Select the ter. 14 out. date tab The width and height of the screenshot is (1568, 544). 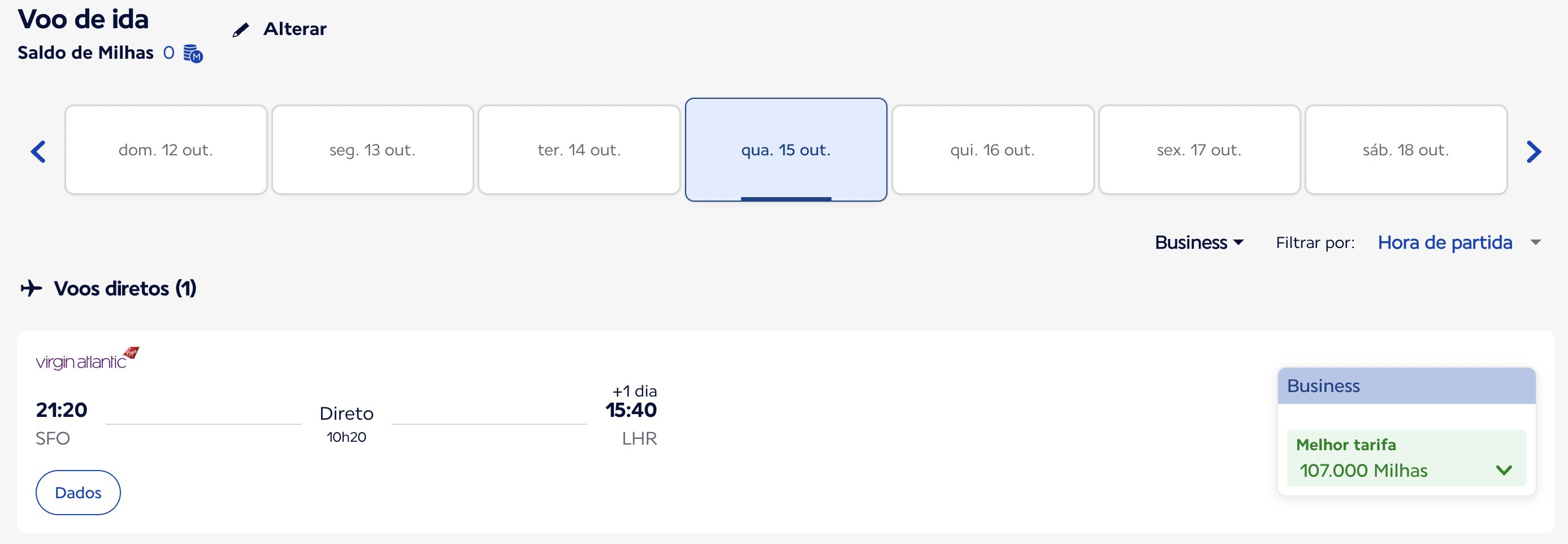pos(579,150)
